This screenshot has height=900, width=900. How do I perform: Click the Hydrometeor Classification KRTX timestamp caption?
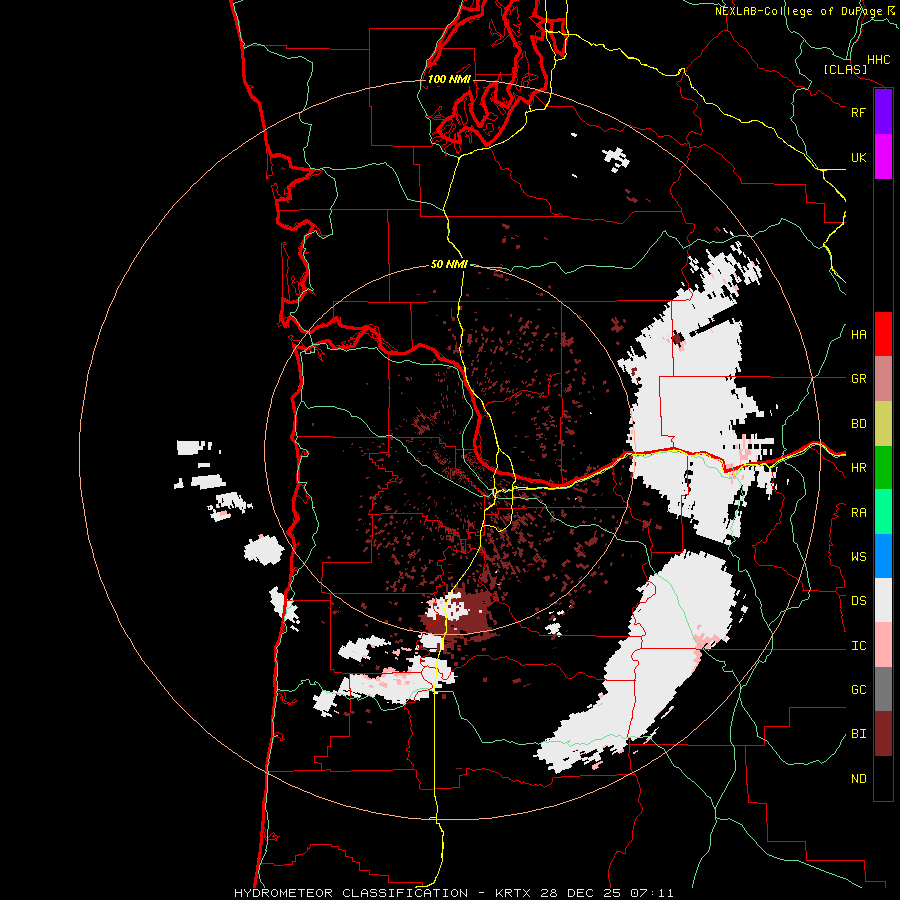point(453,893)
